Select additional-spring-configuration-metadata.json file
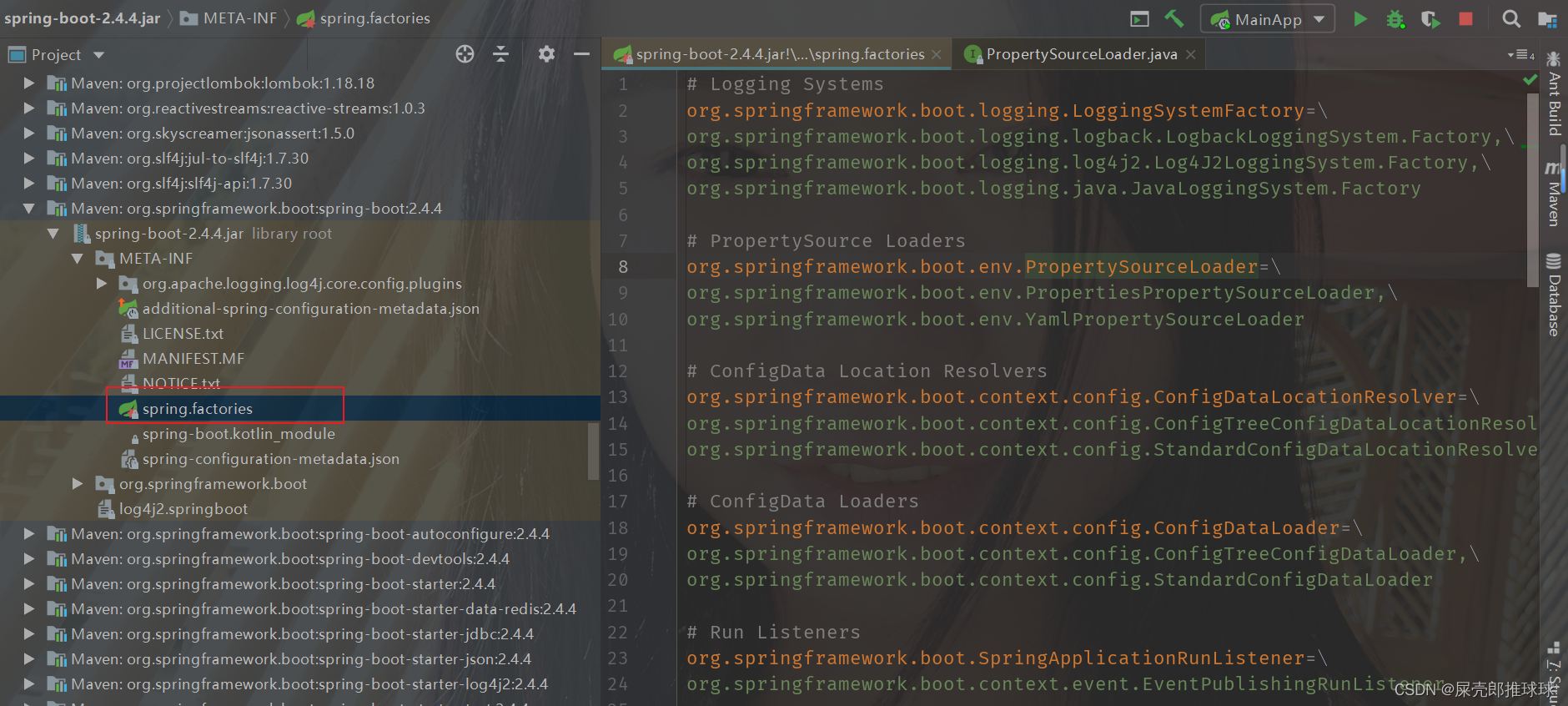This screenshot has height=706, width=1568. click(310, 309)
